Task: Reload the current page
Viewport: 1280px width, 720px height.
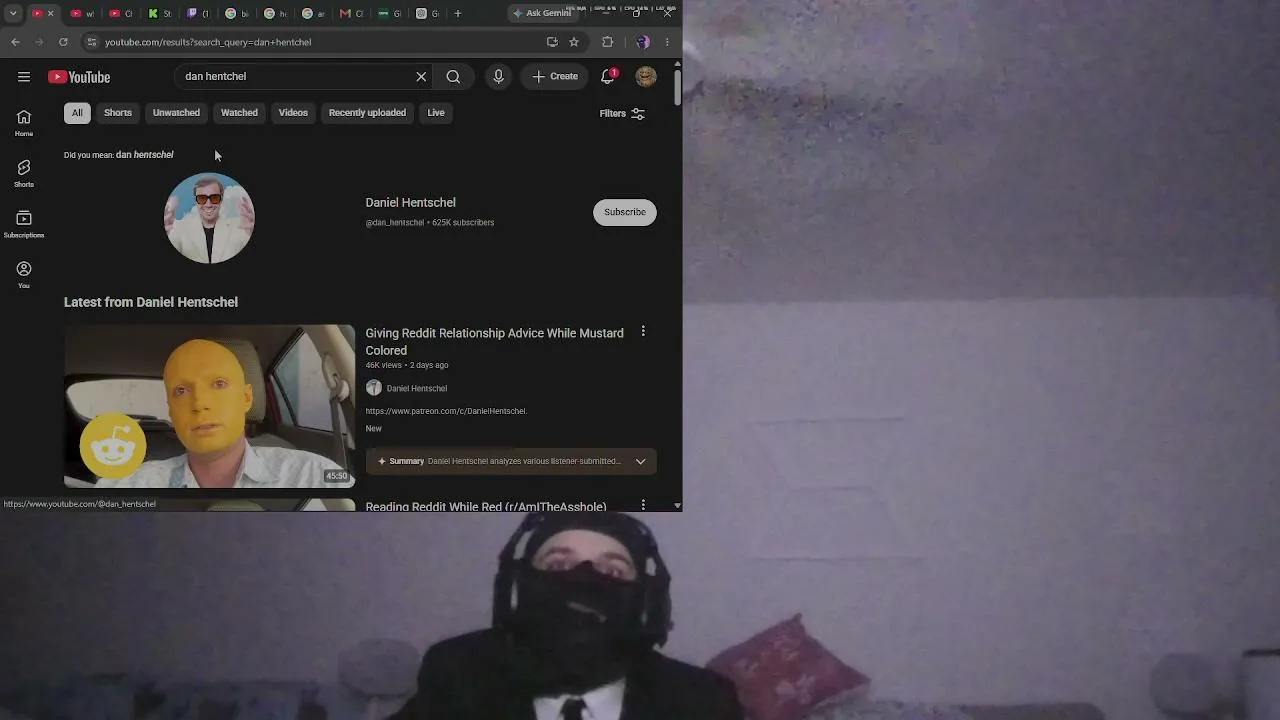Action: [63, 42]
